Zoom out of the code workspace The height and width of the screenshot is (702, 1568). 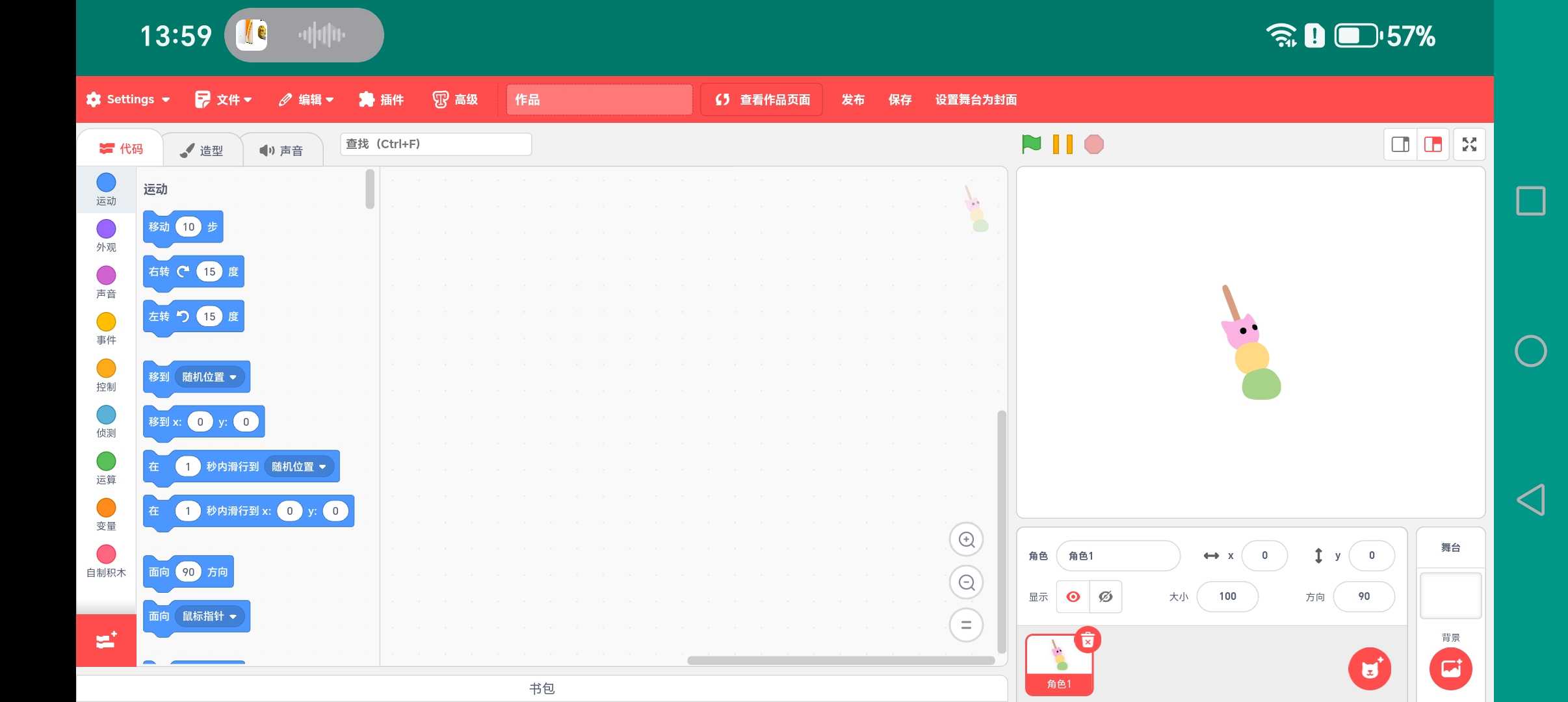(966, 582)
